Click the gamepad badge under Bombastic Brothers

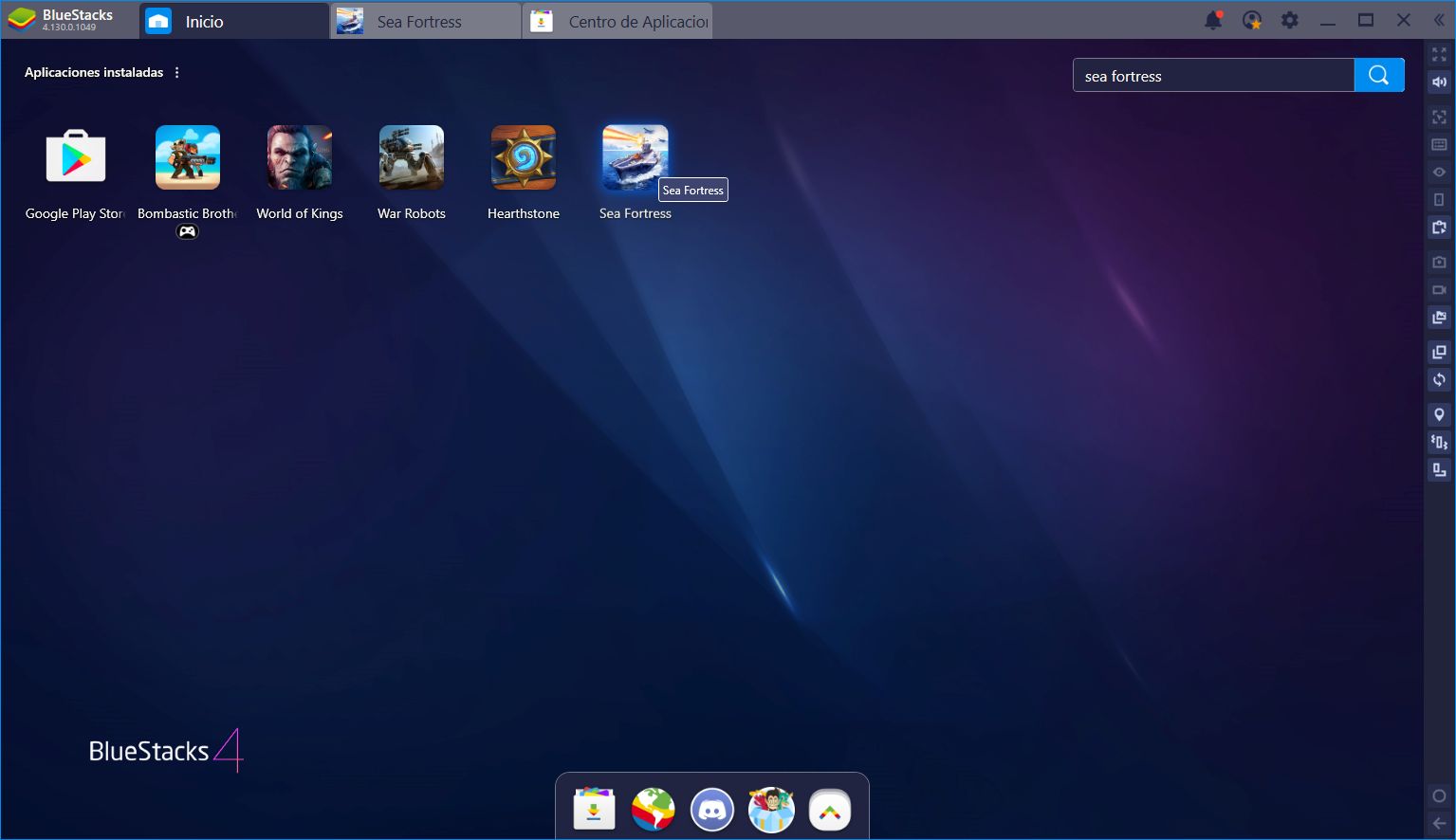tap(188, 231)
